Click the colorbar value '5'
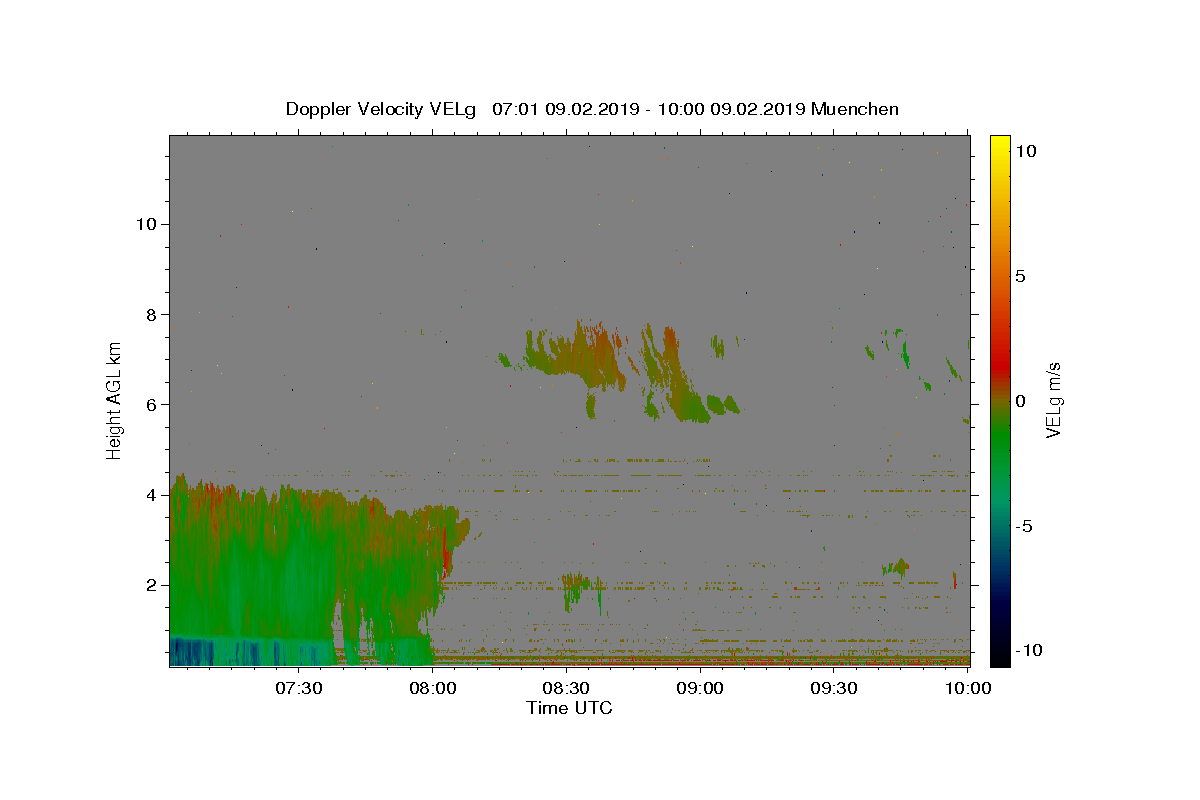The height and width of the screenshot is (800, 1200). [x=1019, y=276]
